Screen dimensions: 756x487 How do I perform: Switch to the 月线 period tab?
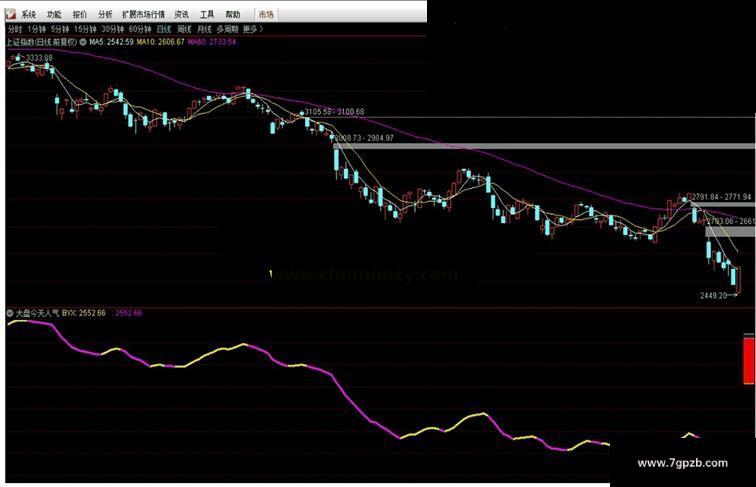click(x=204, y=29)
